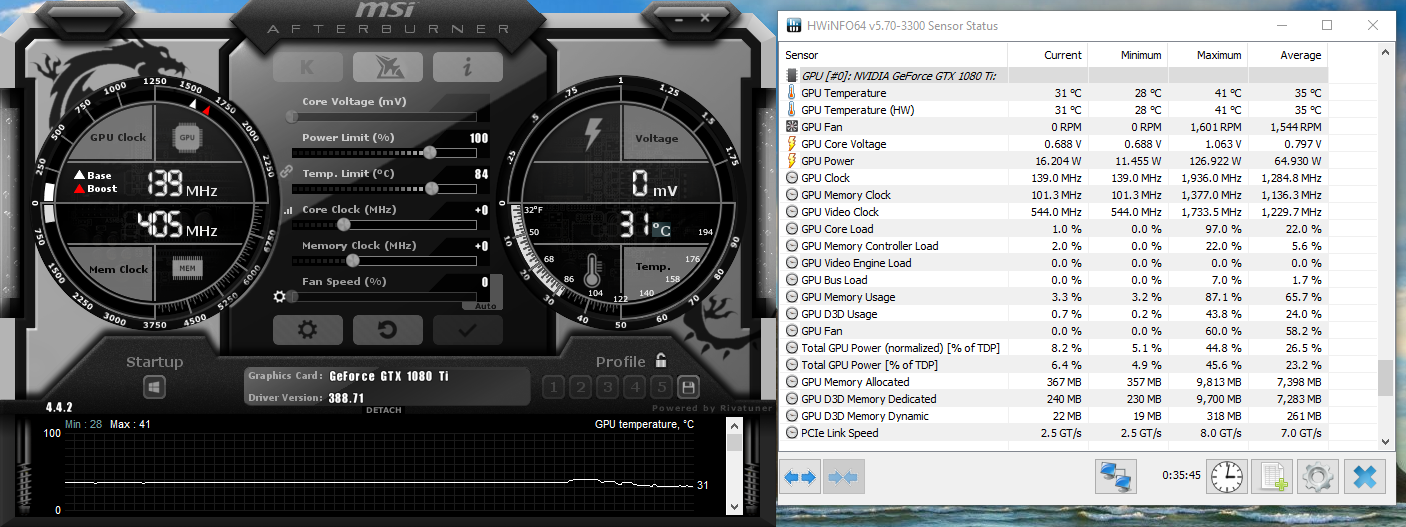Open the Kombustor 'K' stress test button
1406x527 pixels.
[x=307, y=66]
